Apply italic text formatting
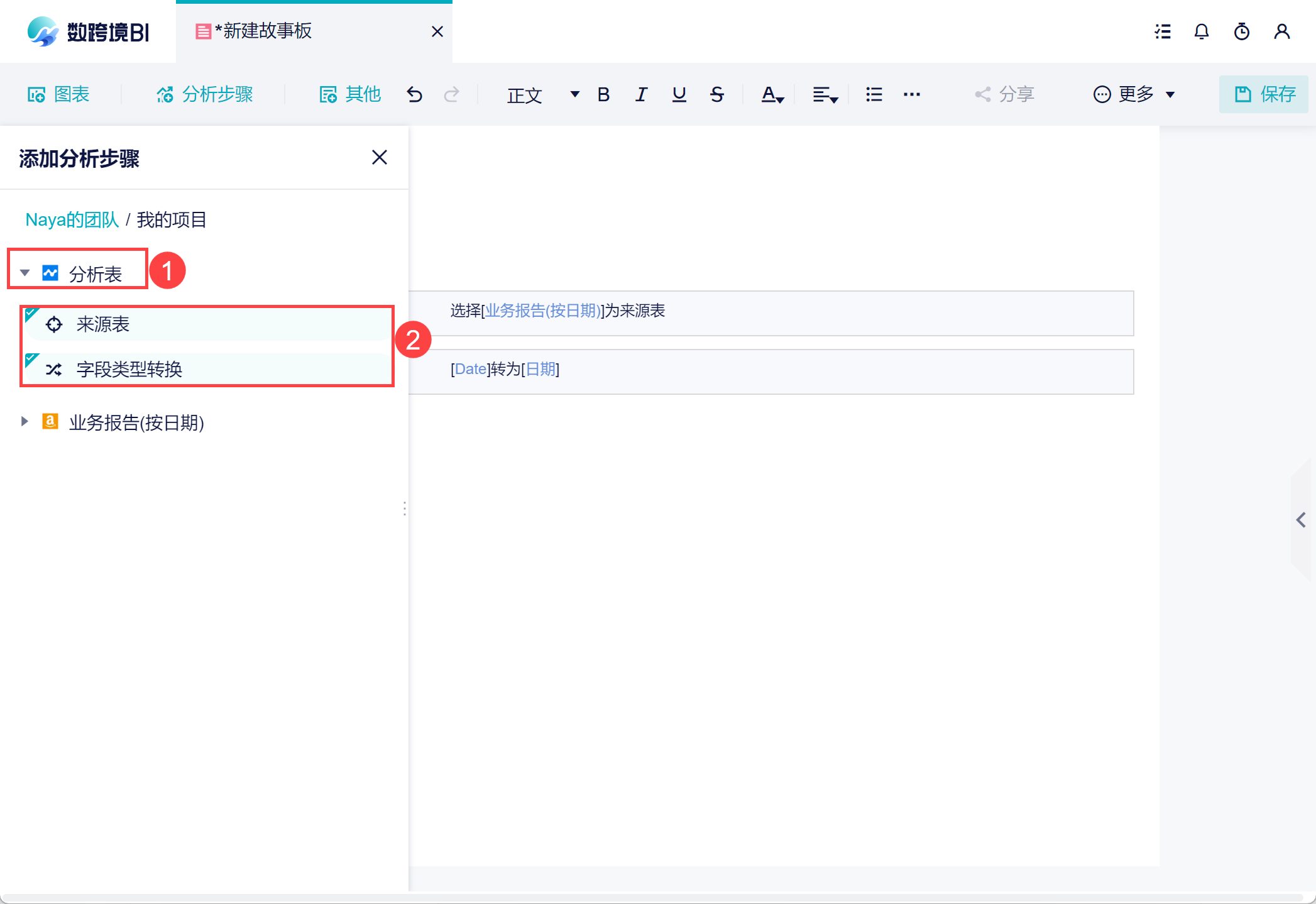The width and height of the screenshot is (1316, 904). coord(641,94)
